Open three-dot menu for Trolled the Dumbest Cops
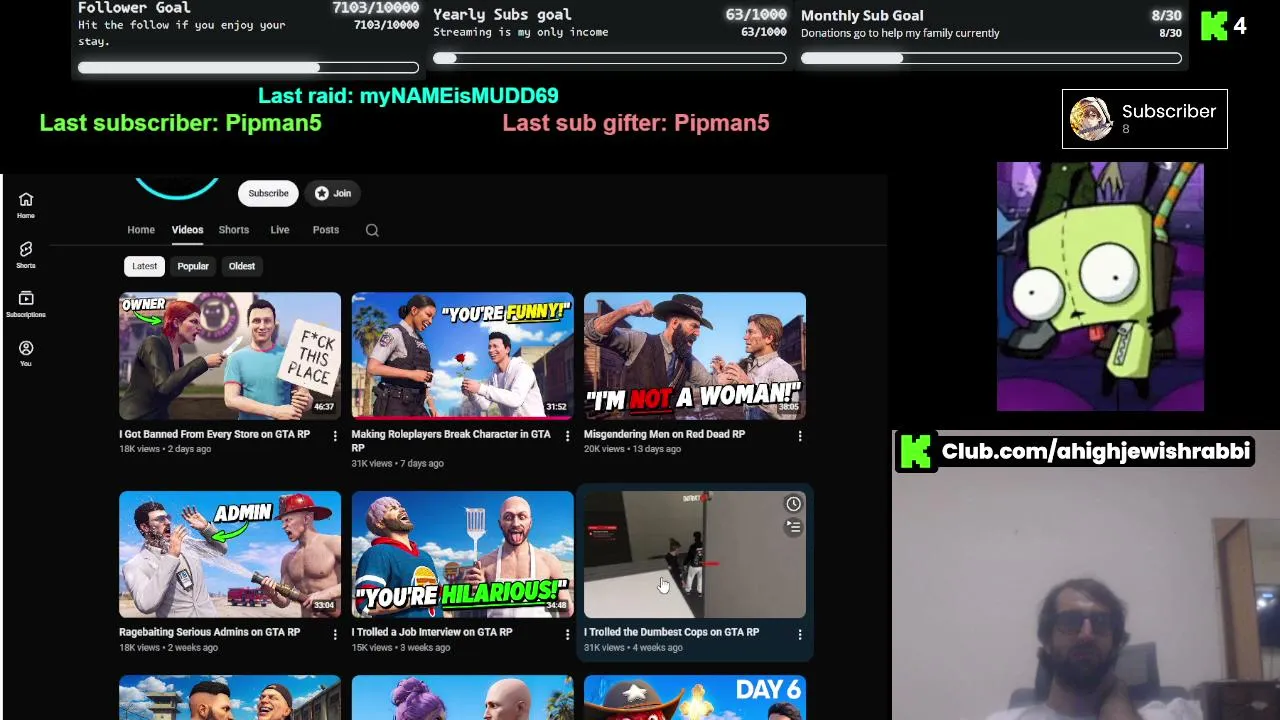The height and width of the screenshot is (720, 1280). click(799, 634)
